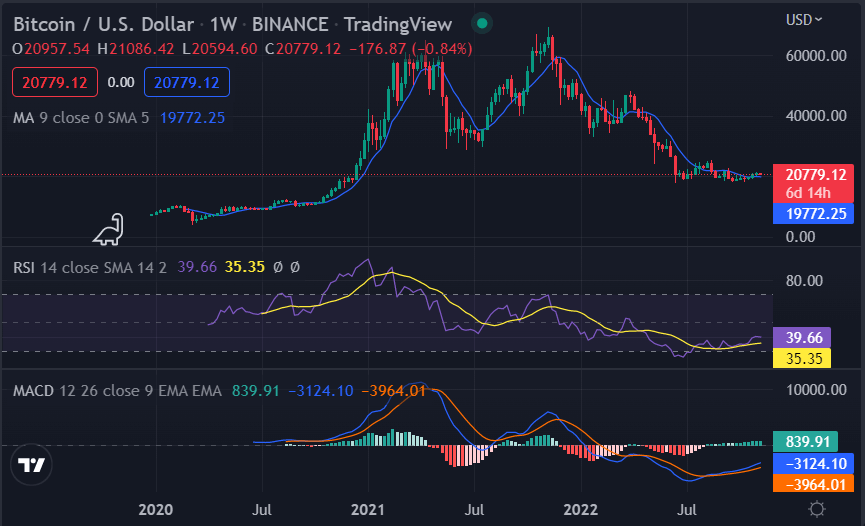Click the 80.00 RSI axis label
The height and width of the screenshot is (526, 865).
tap(804, 281)
